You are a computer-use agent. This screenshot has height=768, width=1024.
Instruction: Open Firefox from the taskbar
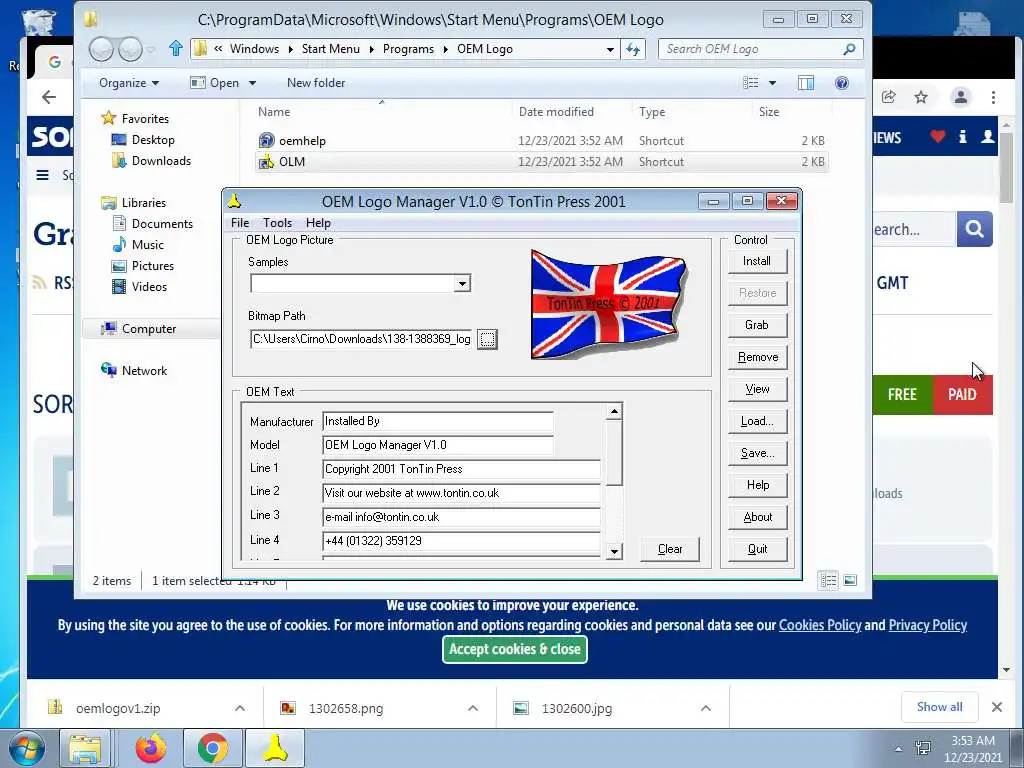click(x=151, y=748)
